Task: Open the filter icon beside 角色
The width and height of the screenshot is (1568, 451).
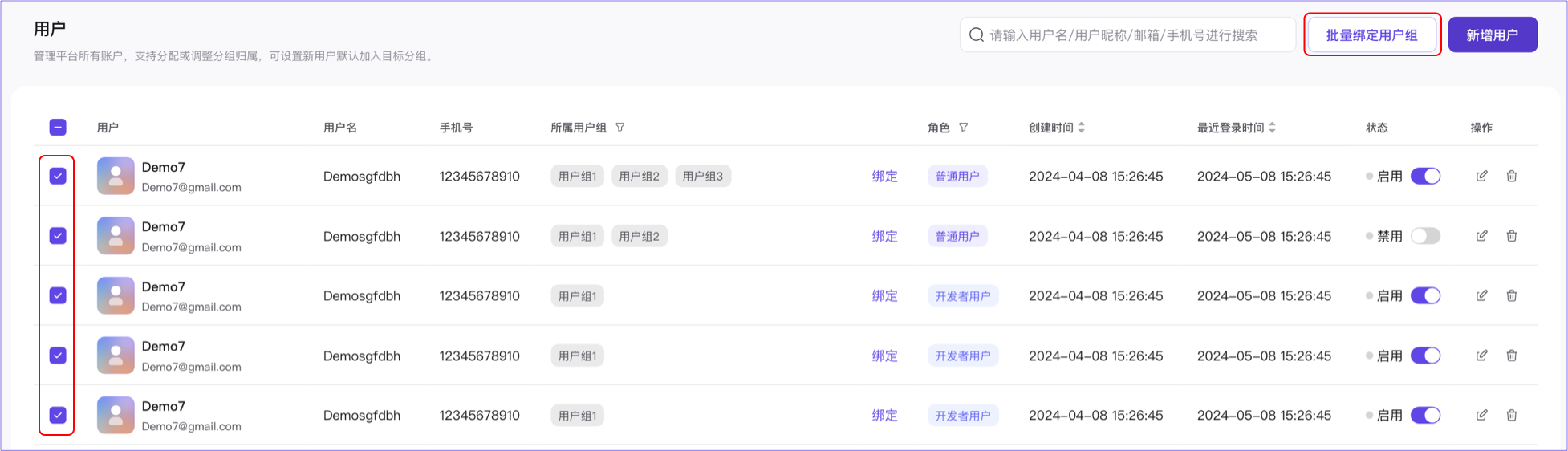Action: coord(964,128)
